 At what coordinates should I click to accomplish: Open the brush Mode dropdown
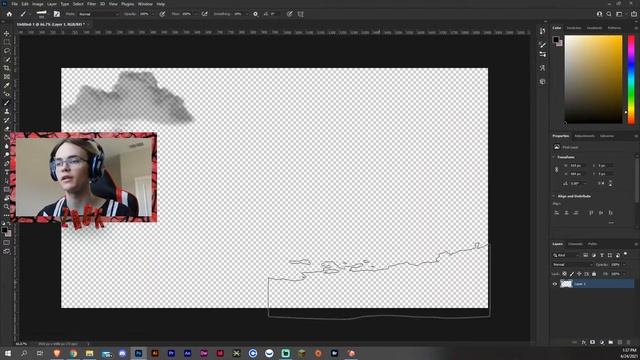98,14
